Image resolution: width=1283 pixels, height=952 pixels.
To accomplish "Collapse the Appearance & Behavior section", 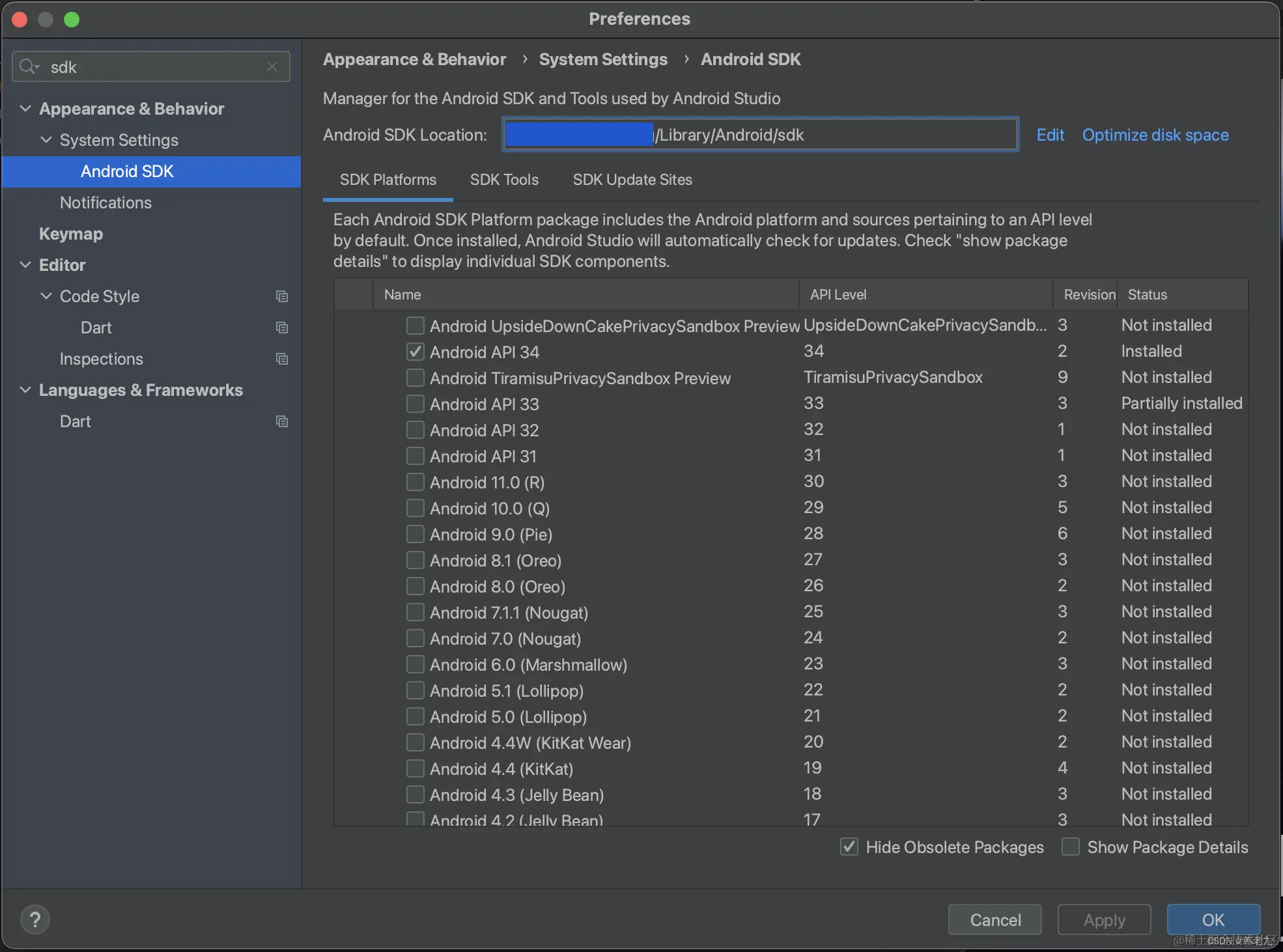I will [x=25, y=108].
